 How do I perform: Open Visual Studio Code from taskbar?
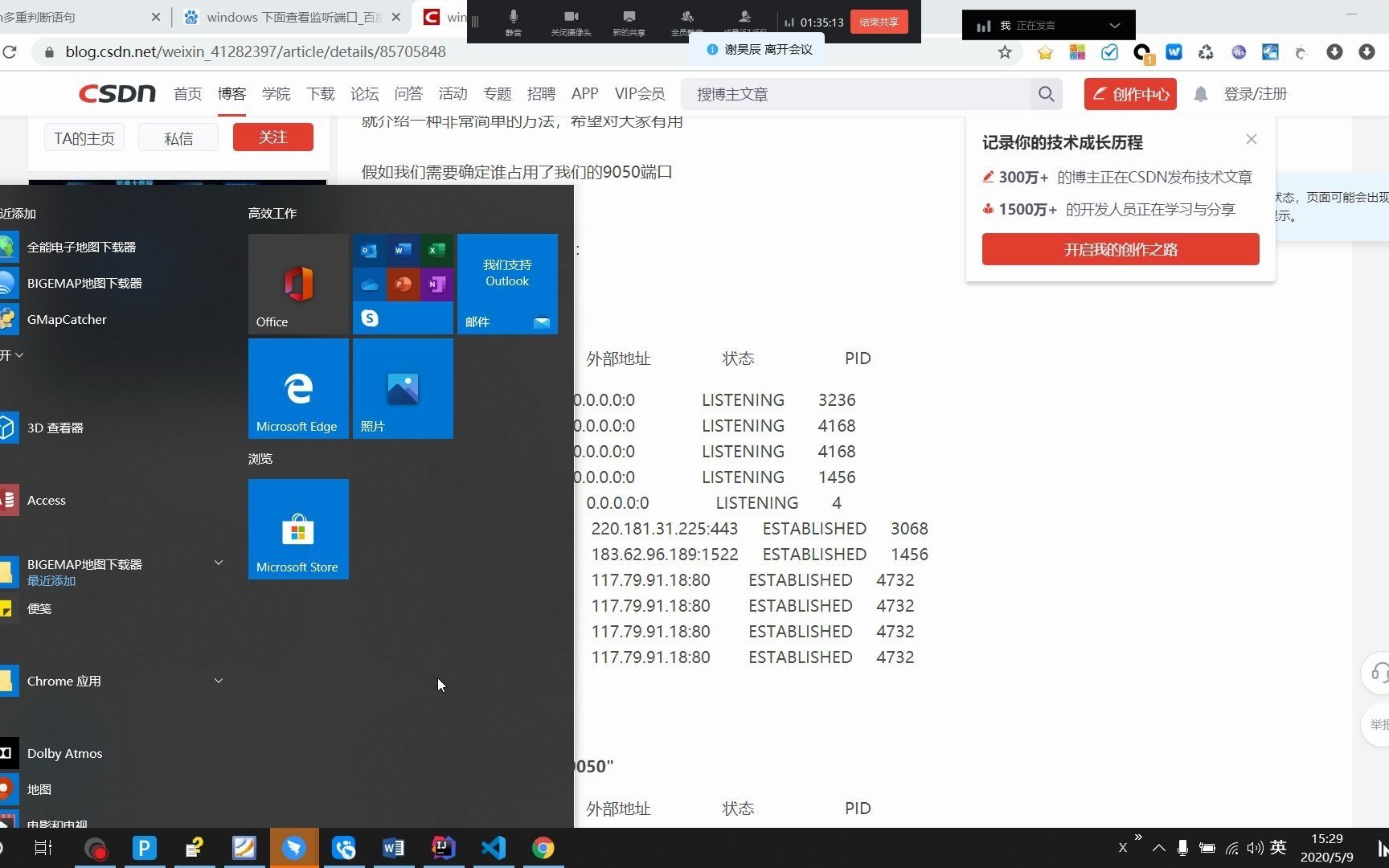coord(493,848)
